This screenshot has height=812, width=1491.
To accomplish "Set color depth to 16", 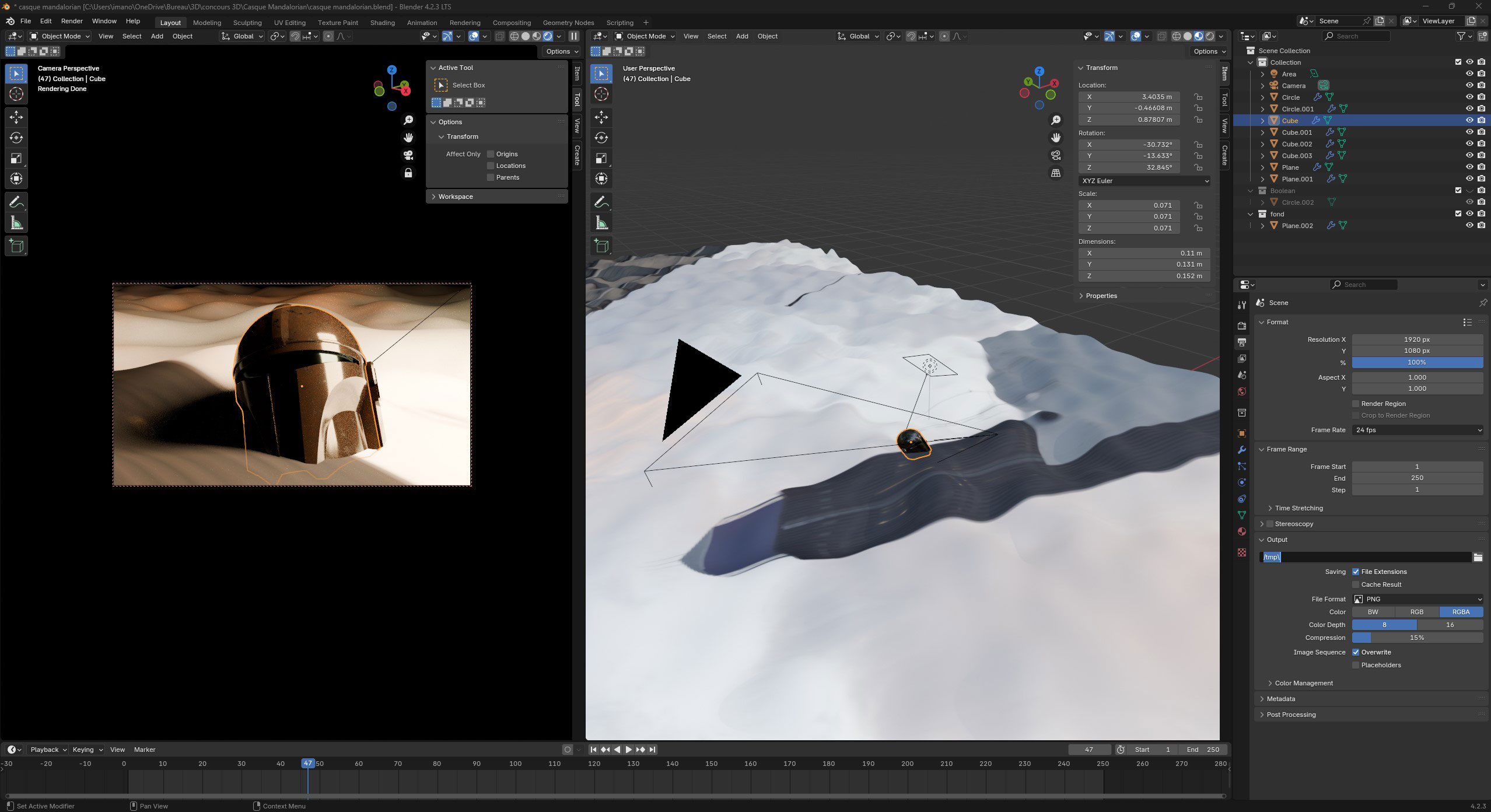I will [1450, 625].
